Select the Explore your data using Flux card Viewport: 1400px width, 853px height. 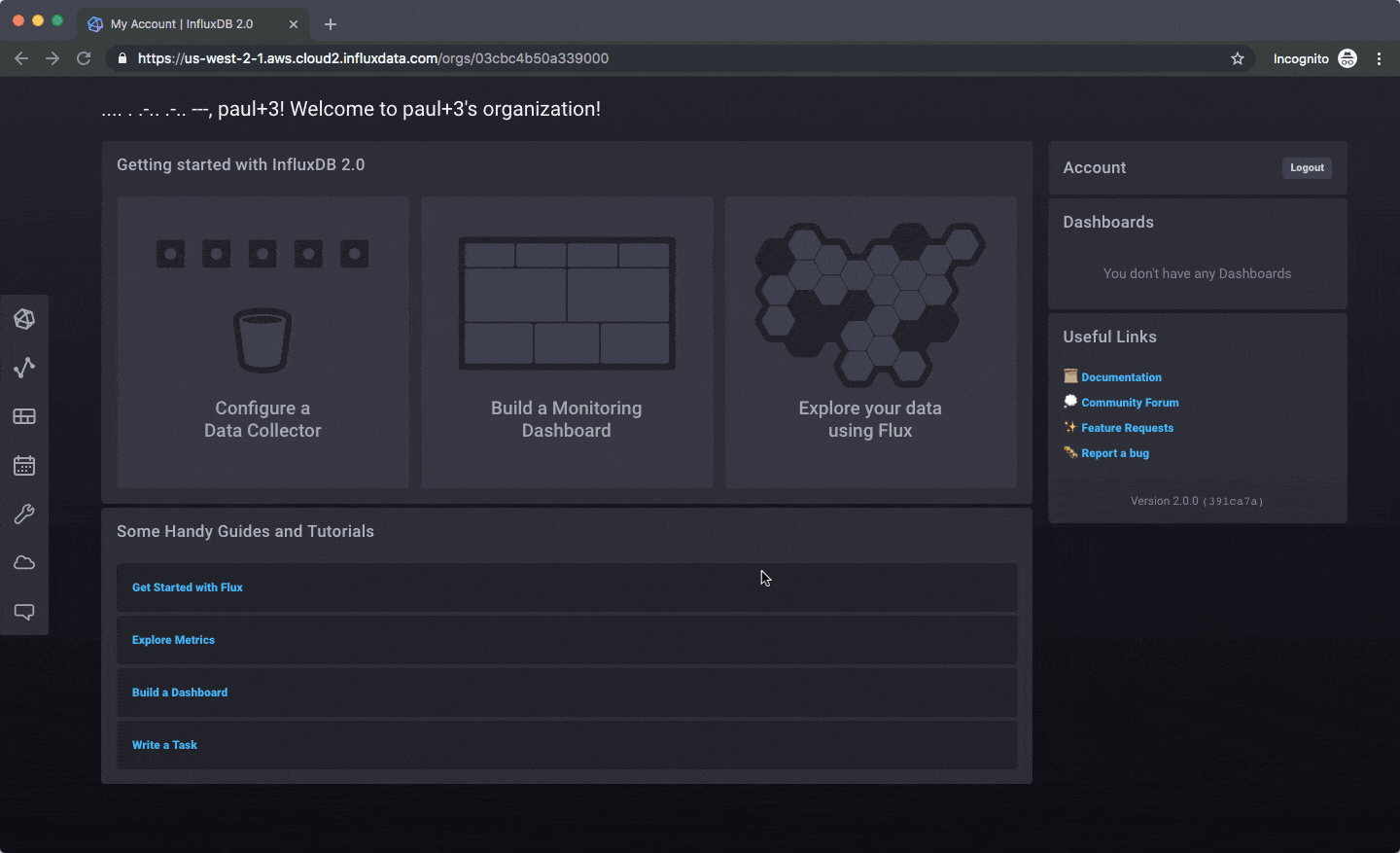(x=870, y=342)
